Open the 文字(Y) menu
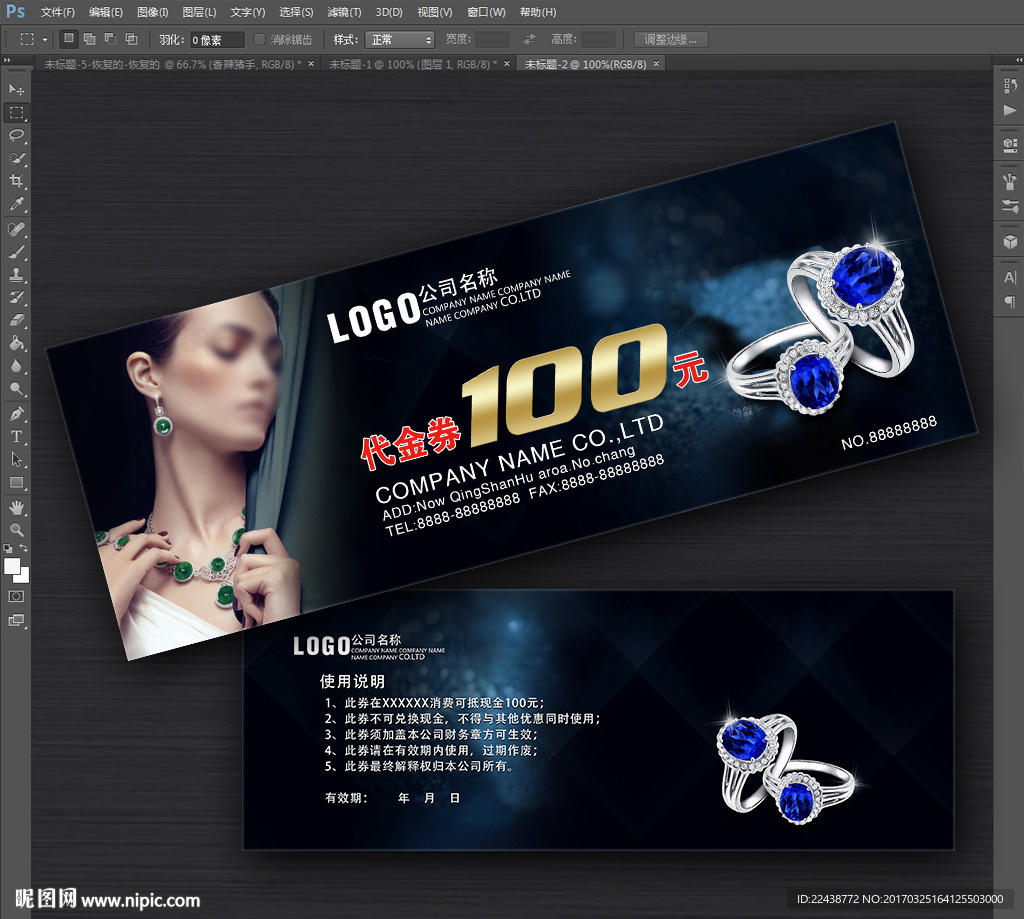Screen dimensions: 1024x919 pyautogui.click(x=248, y=12)
